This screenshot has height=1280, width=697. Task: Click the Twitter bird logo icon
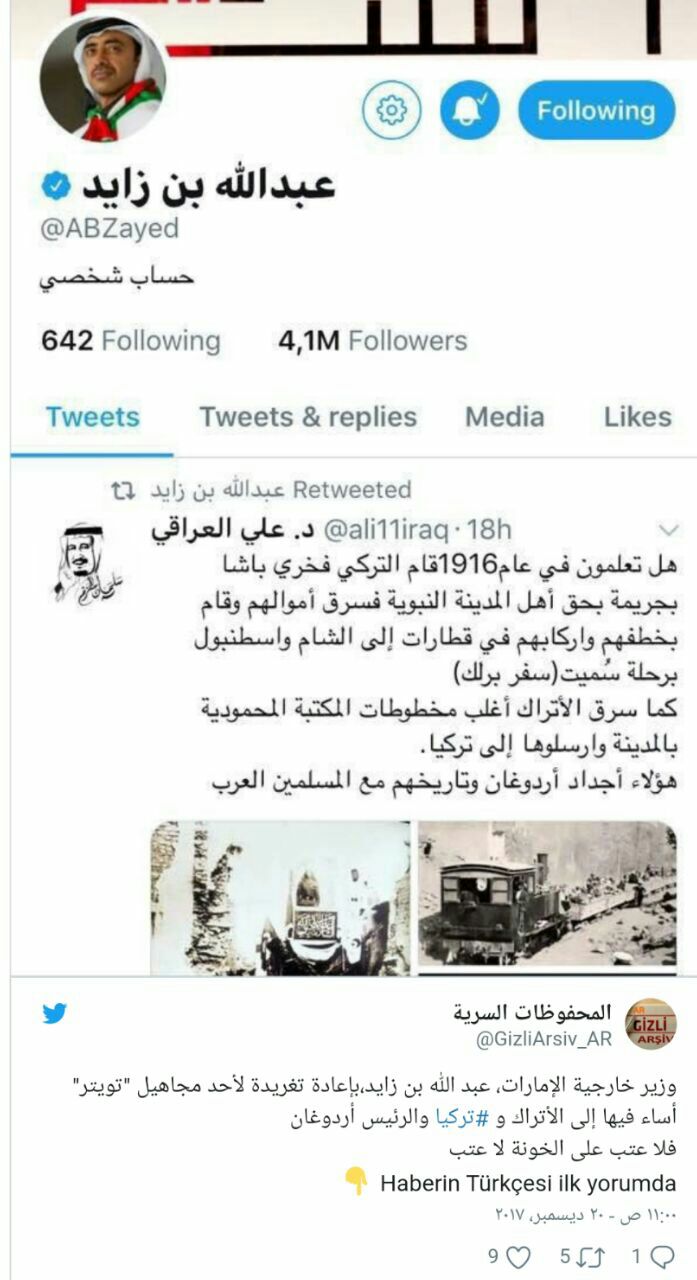pyautogui.click(x=55, y=1014)
